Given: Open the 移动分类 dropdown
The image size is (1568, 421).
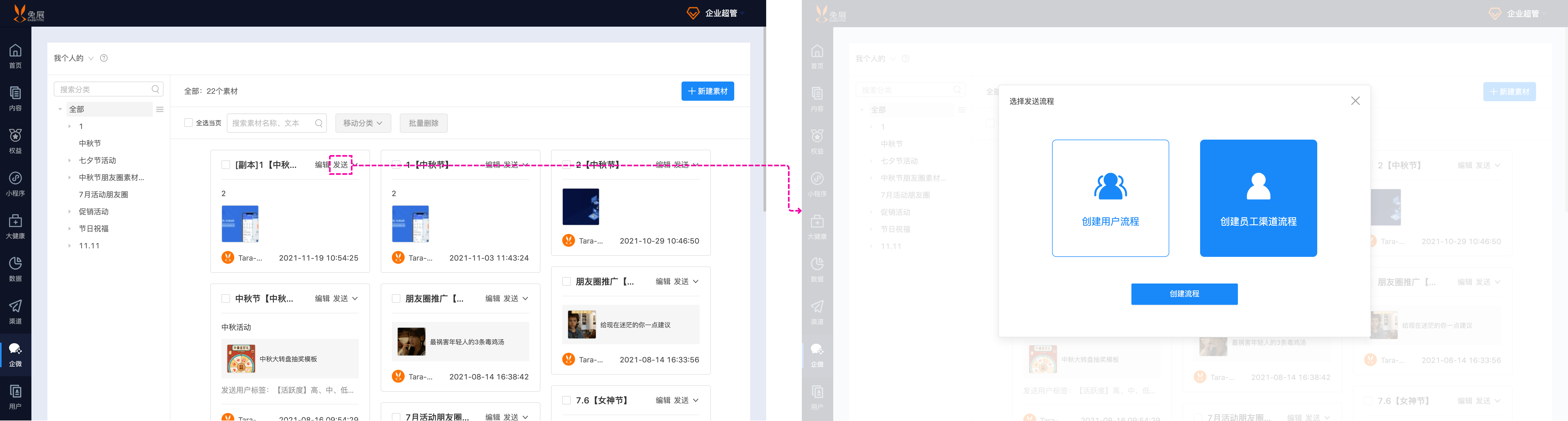Looking at the screenshot, I should [x=363, y=123].
